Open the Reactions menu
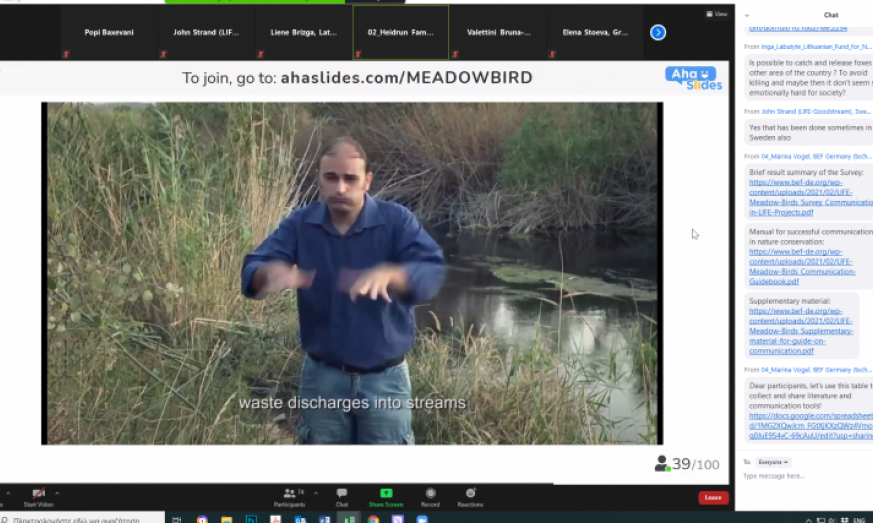Viewport: 873px width, 523px height. (x=470, y=497)
